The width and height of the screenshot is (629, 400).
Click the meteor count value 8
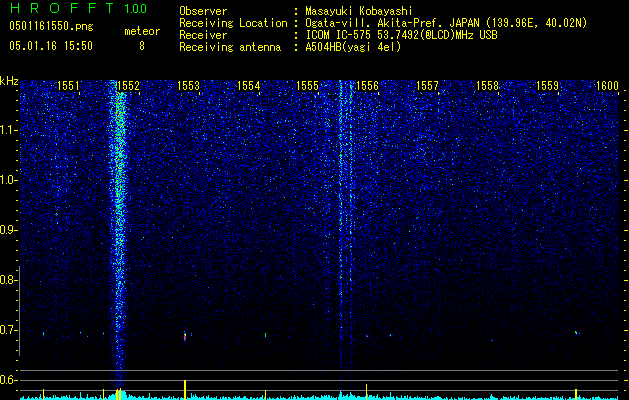[142, 46]
